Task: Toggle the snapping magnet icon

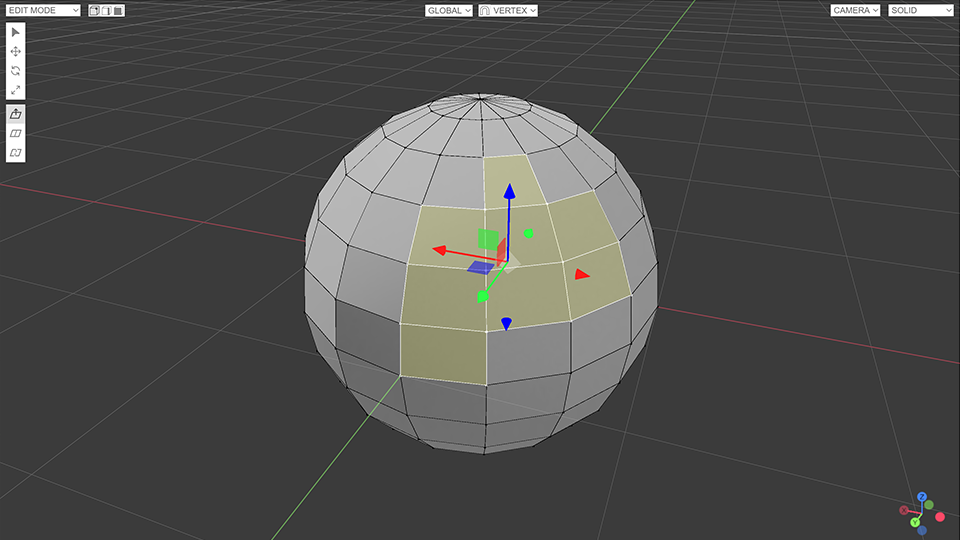Action: click(485, 10)
